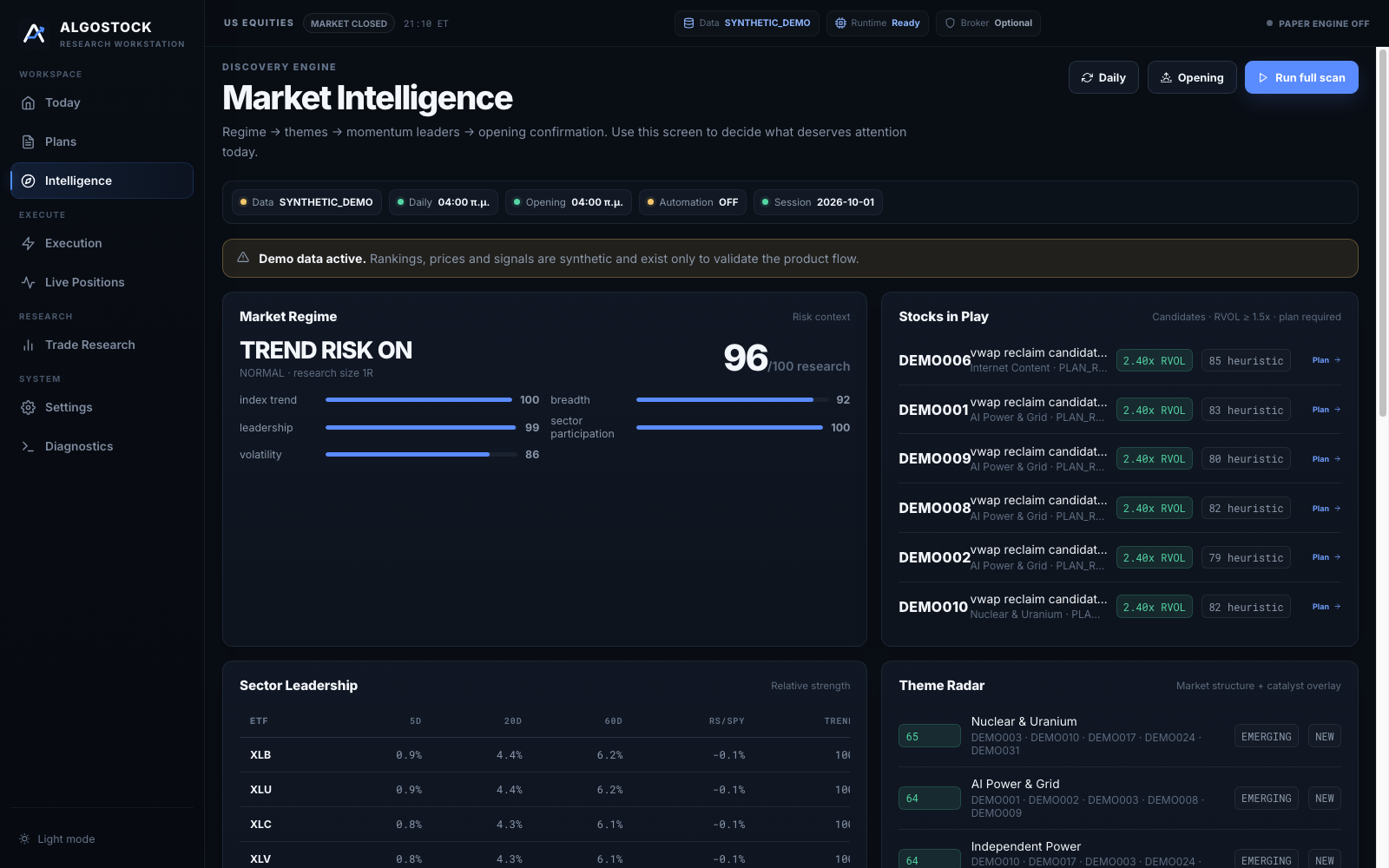
Task: Click the arrow next to DEMO0006 Plan
Action: click(1337, 360)
